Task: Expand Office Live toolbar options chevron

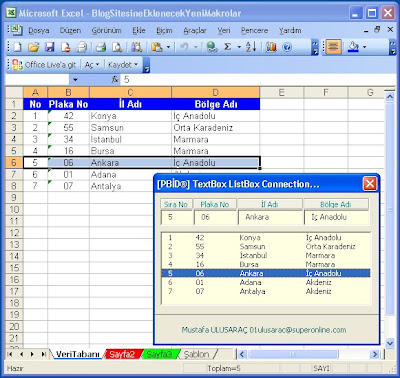Action: pos(146,65)
